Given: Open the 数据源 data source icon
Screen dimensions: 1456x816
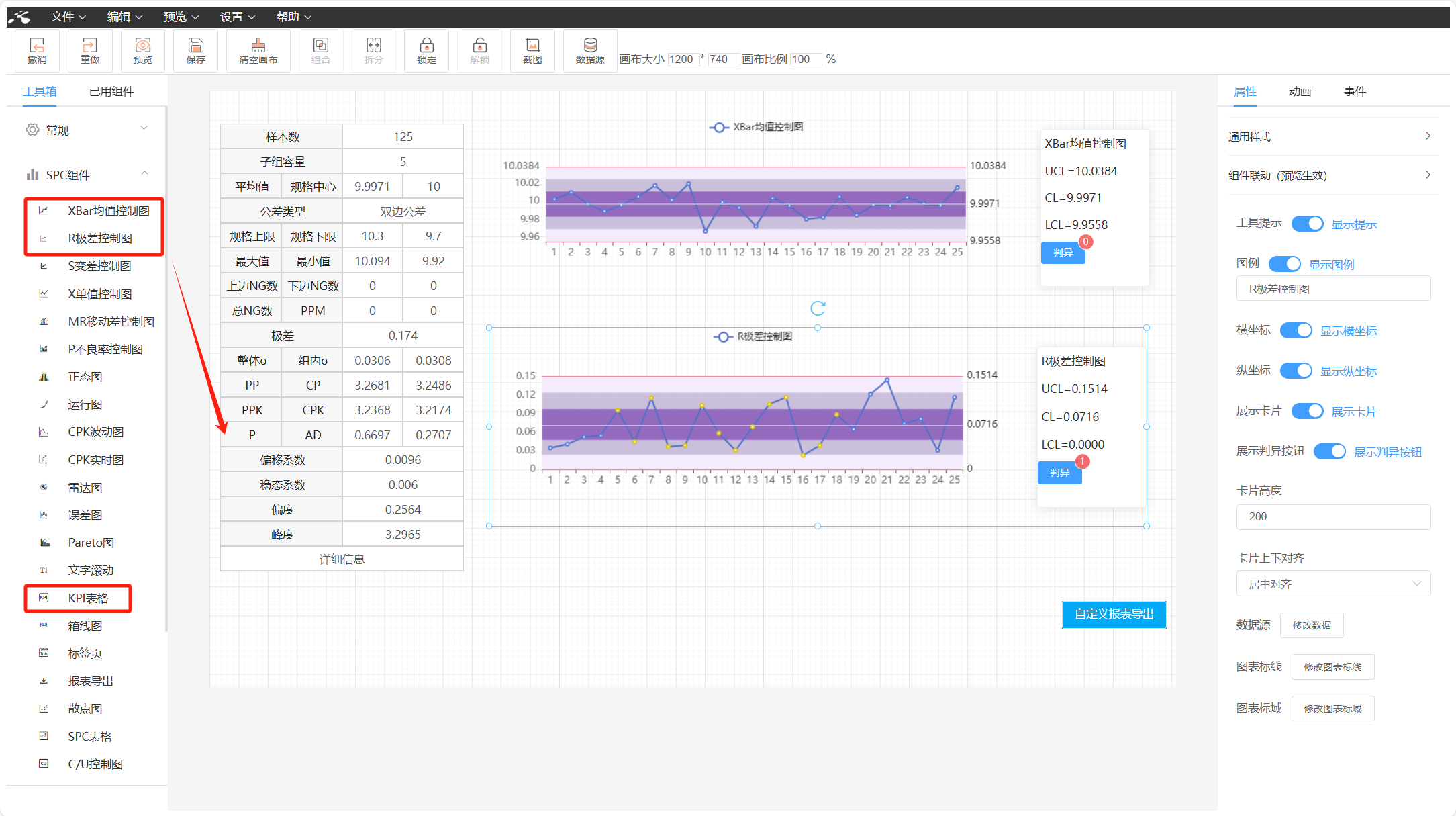Looking at the screenshot, I should tap(590, 45).
